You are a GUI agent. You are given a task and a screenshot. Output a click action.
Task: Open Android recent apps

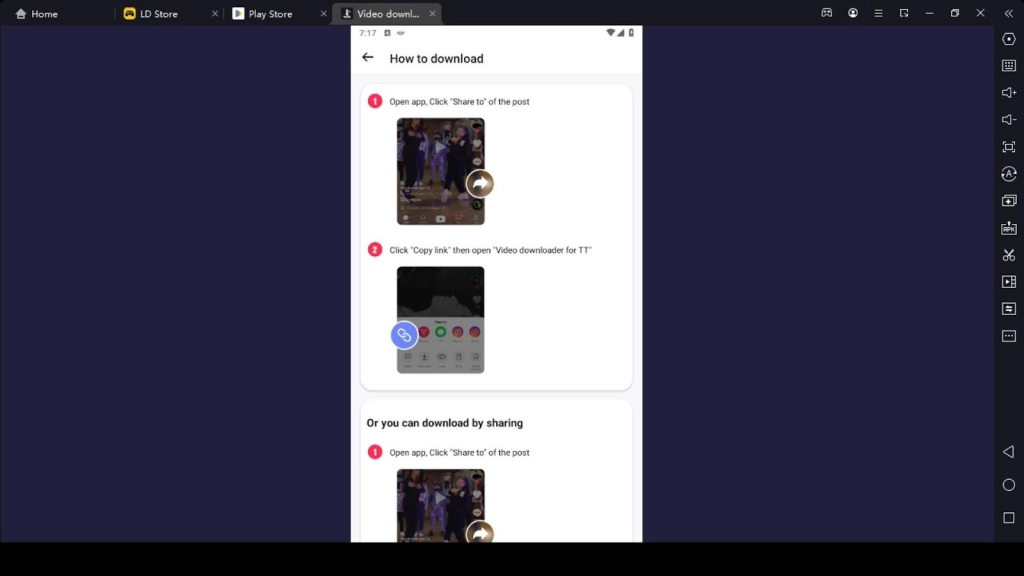coord(1009,516)
